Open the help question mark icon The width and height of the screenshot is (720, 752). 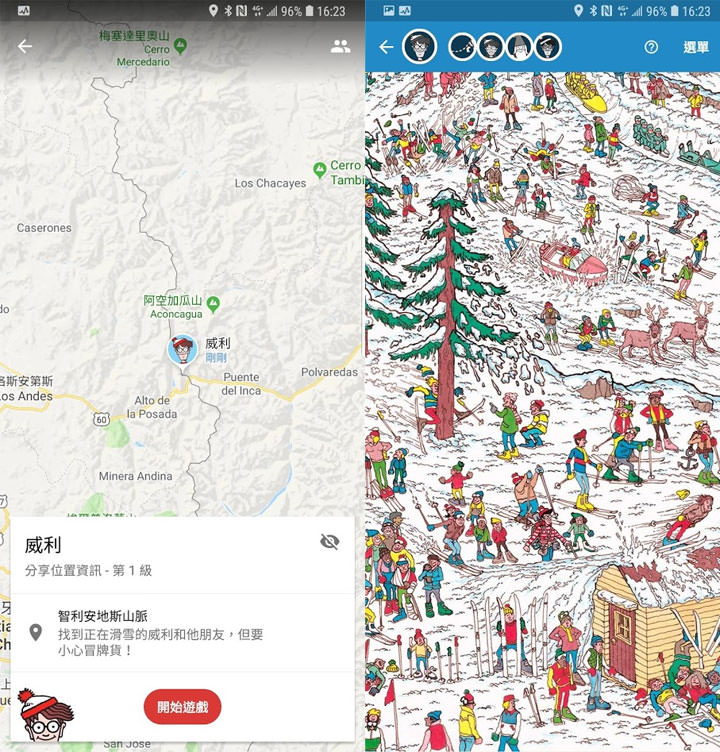pos(651,47)
